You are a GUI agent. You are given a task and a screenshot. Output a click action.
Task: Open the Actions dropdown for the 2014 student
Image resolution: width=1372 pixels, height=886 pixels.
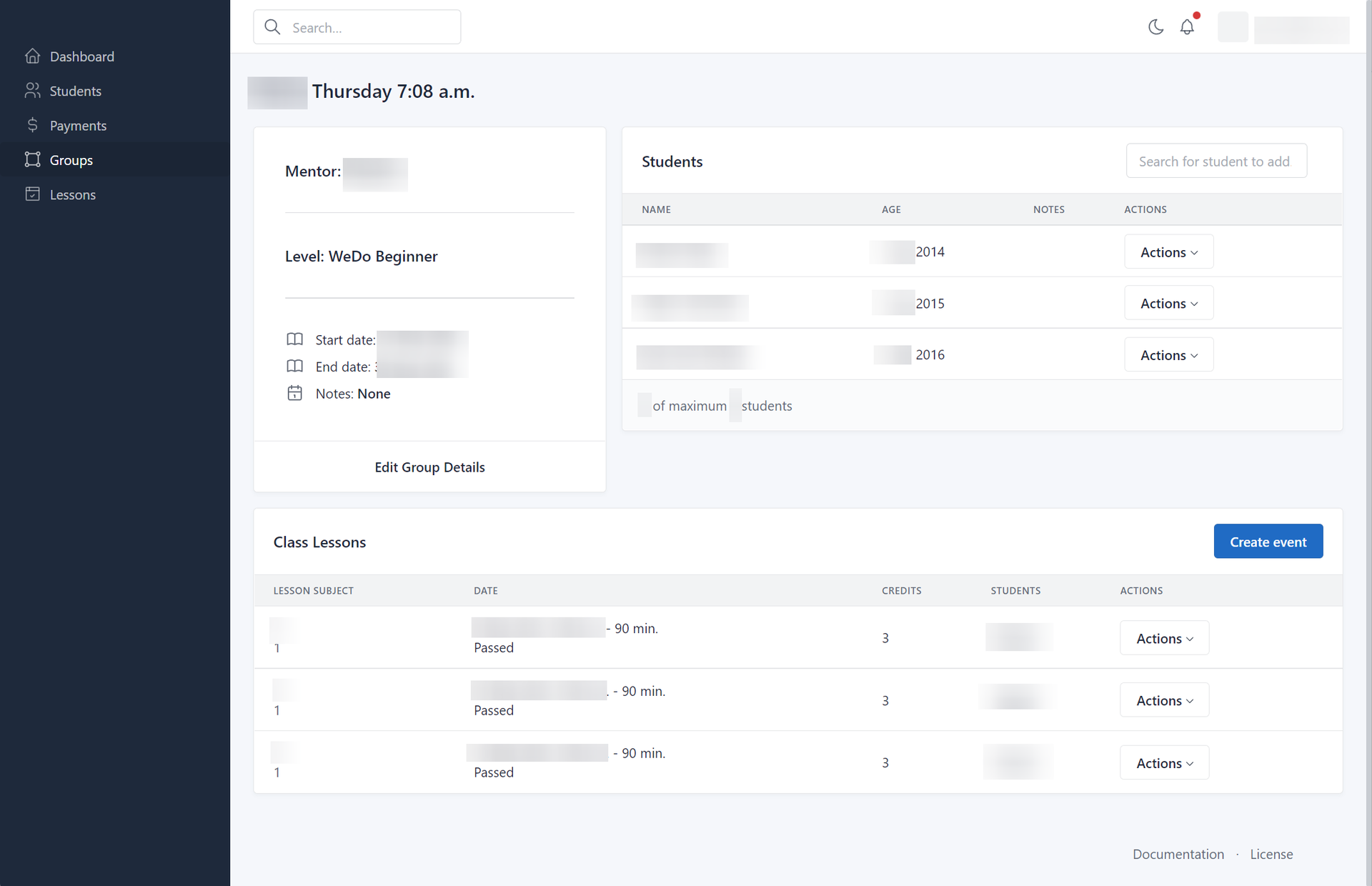[1168, 252]
